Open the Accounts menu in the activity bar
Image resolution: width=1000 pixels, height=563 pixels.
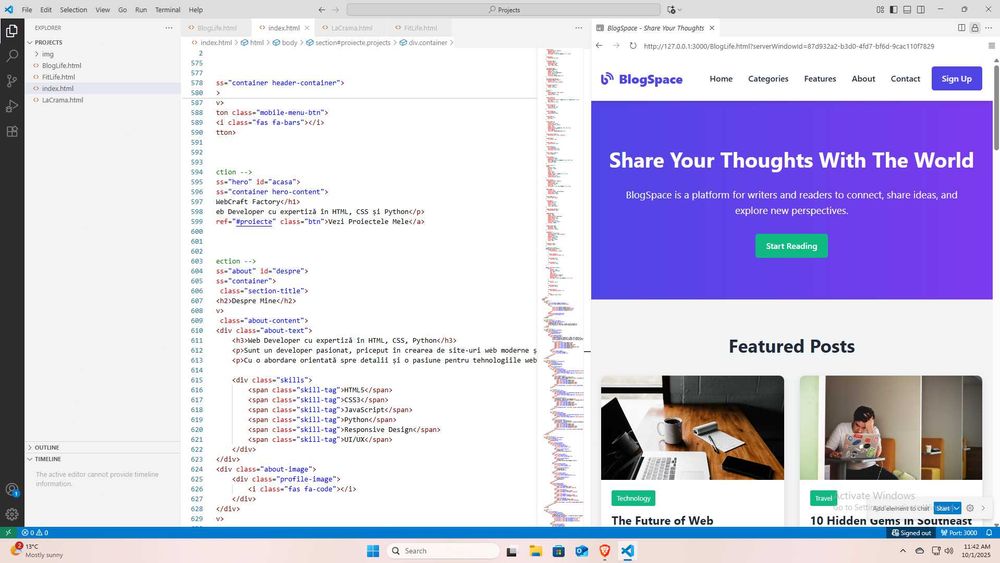pyautogui.click(x=11, y=490)
